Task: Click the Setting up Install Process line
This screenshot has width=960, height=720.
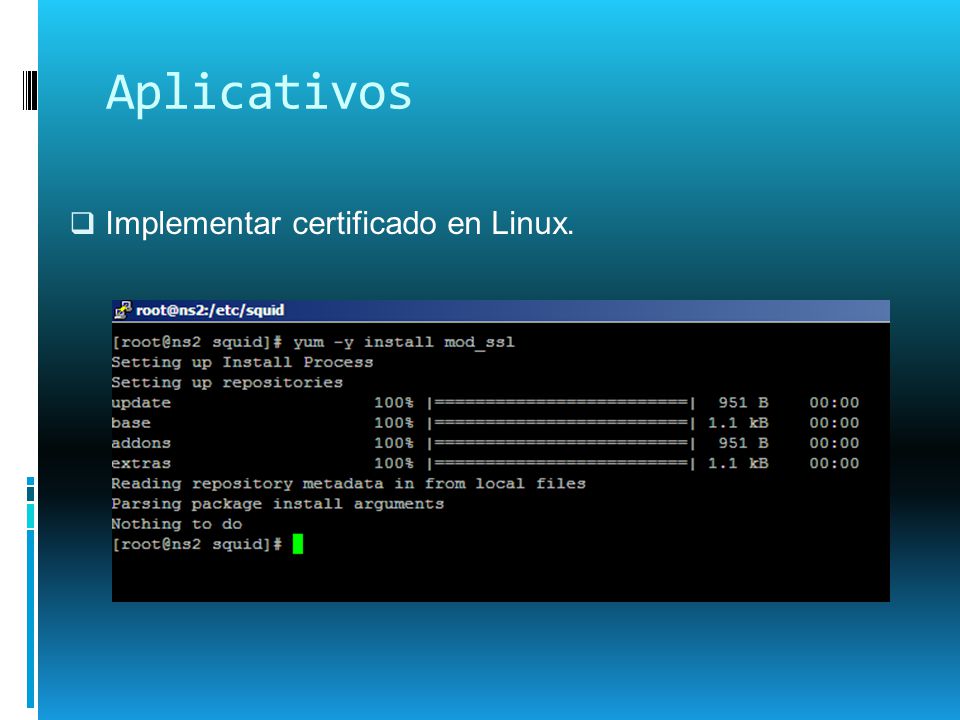Action: [242, 362]
